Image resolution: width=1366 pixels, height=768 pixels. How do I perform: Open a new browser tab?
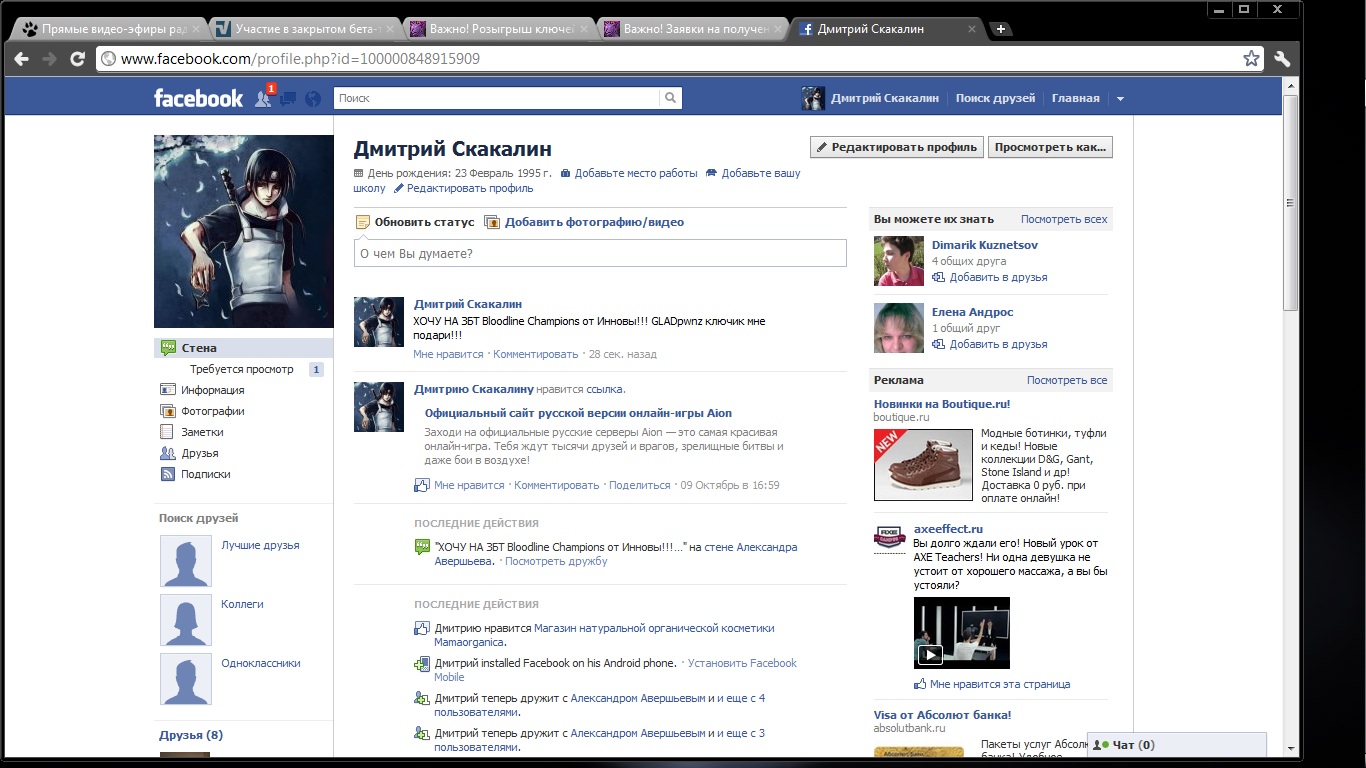coord(1001,30)
